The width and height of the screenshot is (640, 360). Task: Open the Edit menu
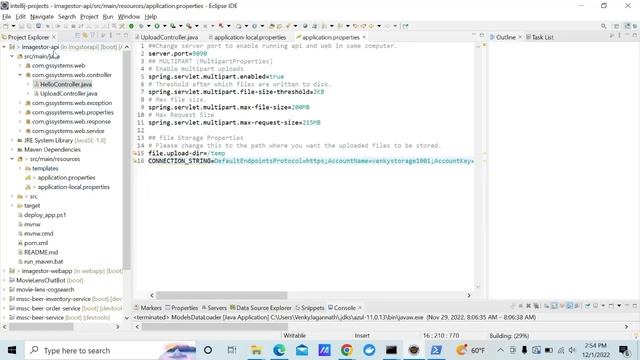tap(20, 17)
